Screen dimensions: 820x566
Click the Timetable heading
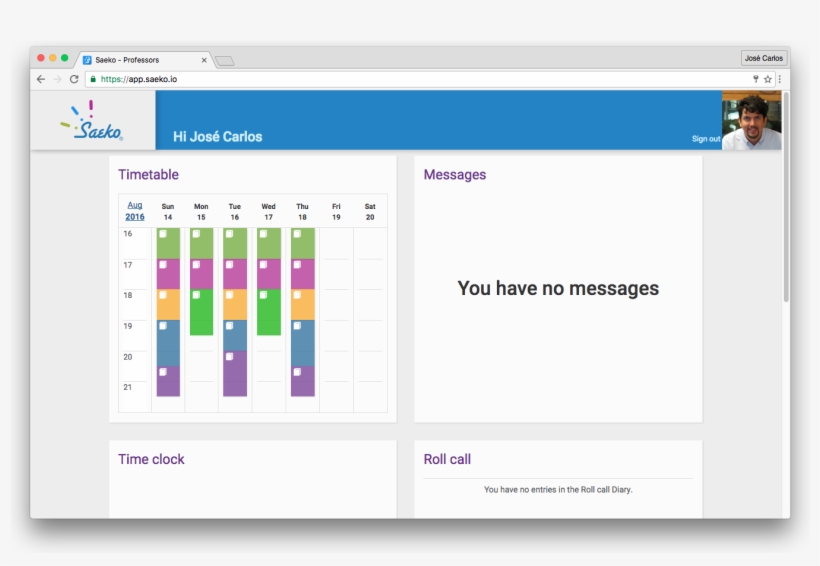tap(149, 174)
